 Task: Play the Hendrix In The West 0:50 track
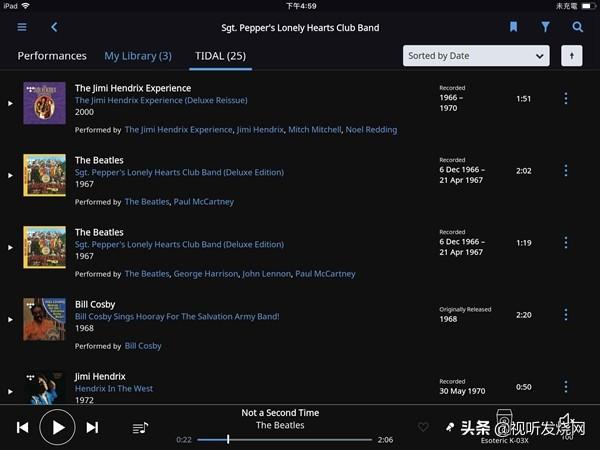pyautogui.click(x=10, y=391)
